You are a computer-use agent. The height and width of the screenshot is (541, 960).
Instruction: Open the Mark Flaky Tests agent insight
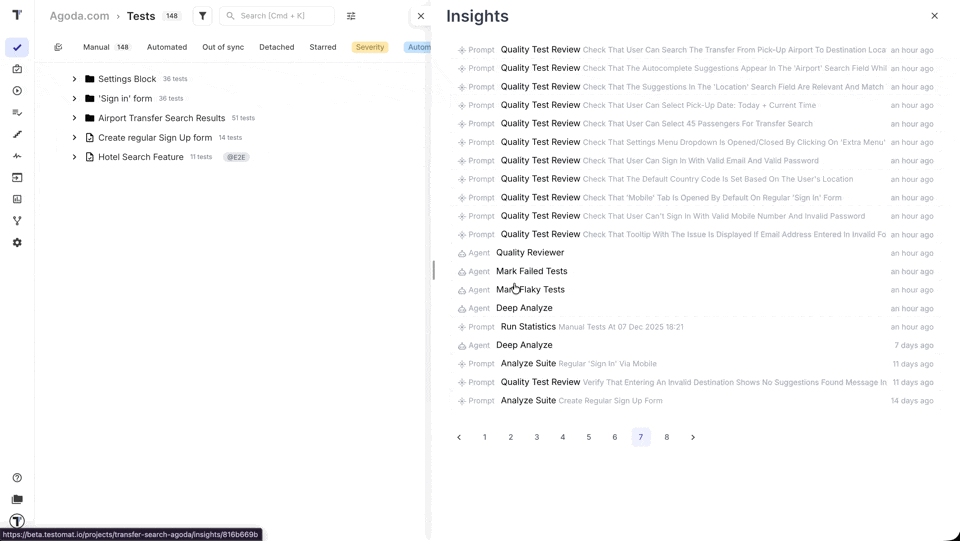point(696,289)
